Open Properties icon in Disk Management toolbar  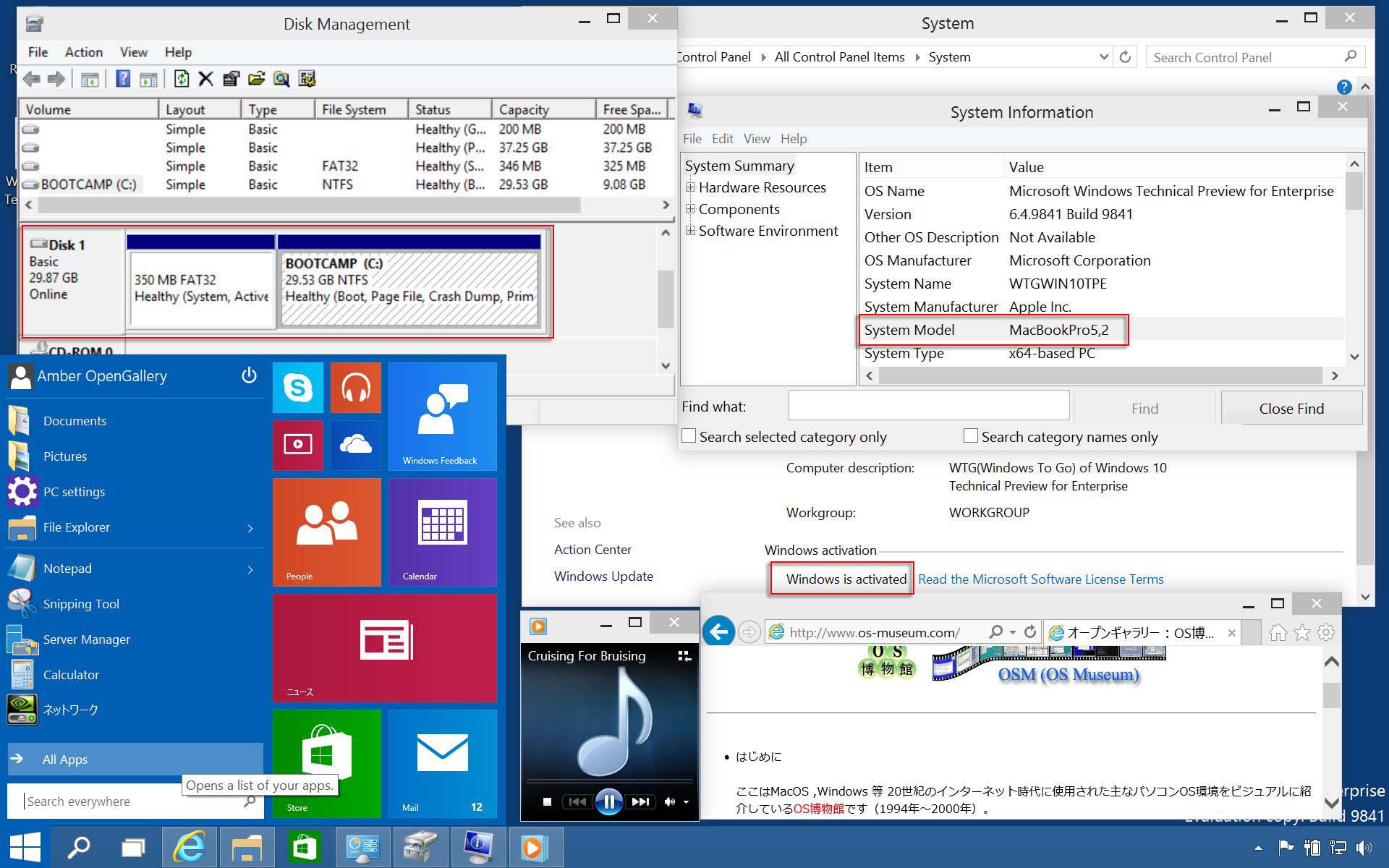(x=231, y=79)
